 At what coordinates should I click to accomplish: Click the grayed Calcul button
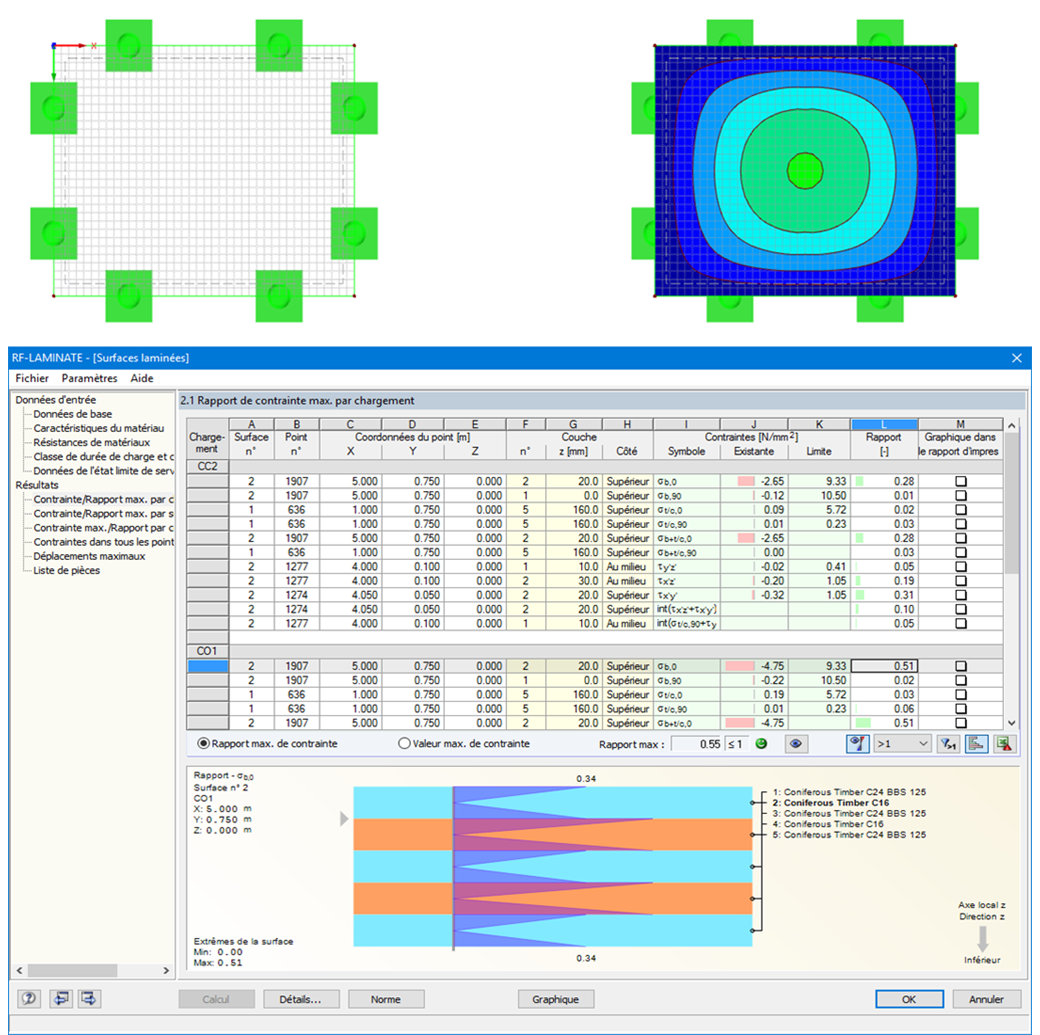click(x=216, y=999)
